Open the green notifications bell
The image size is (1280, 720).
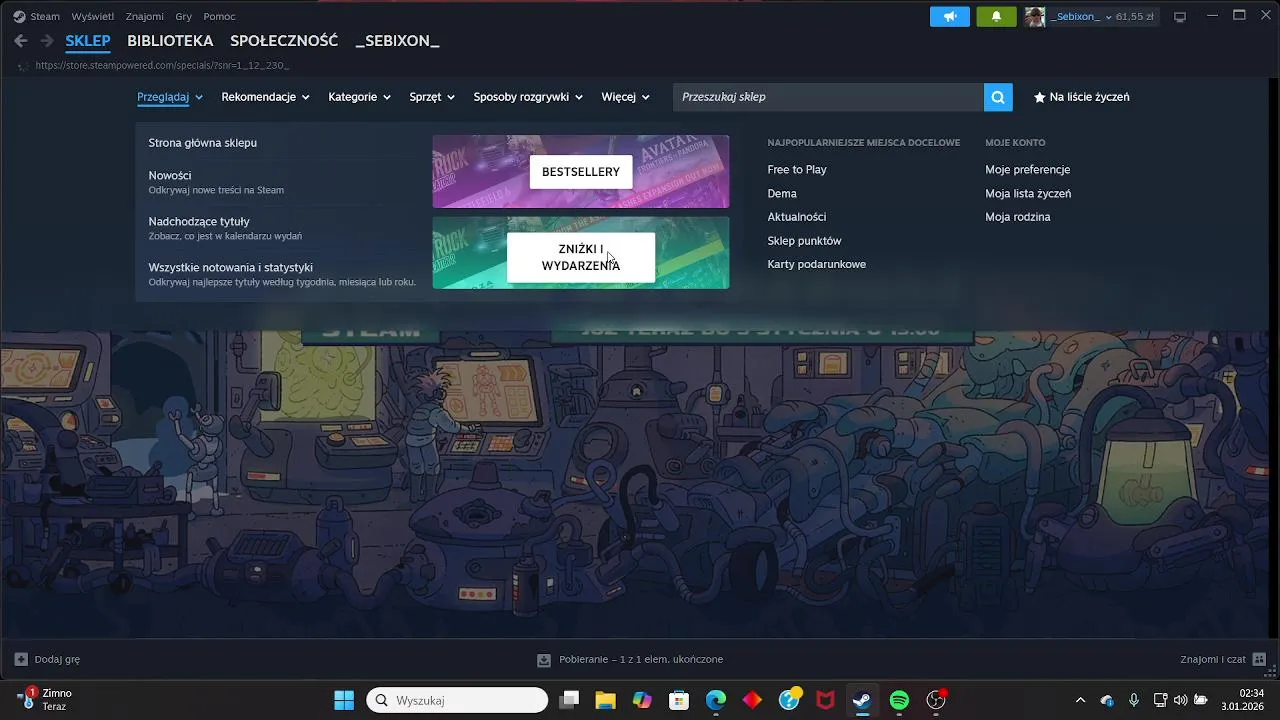[x=996, y=16]
